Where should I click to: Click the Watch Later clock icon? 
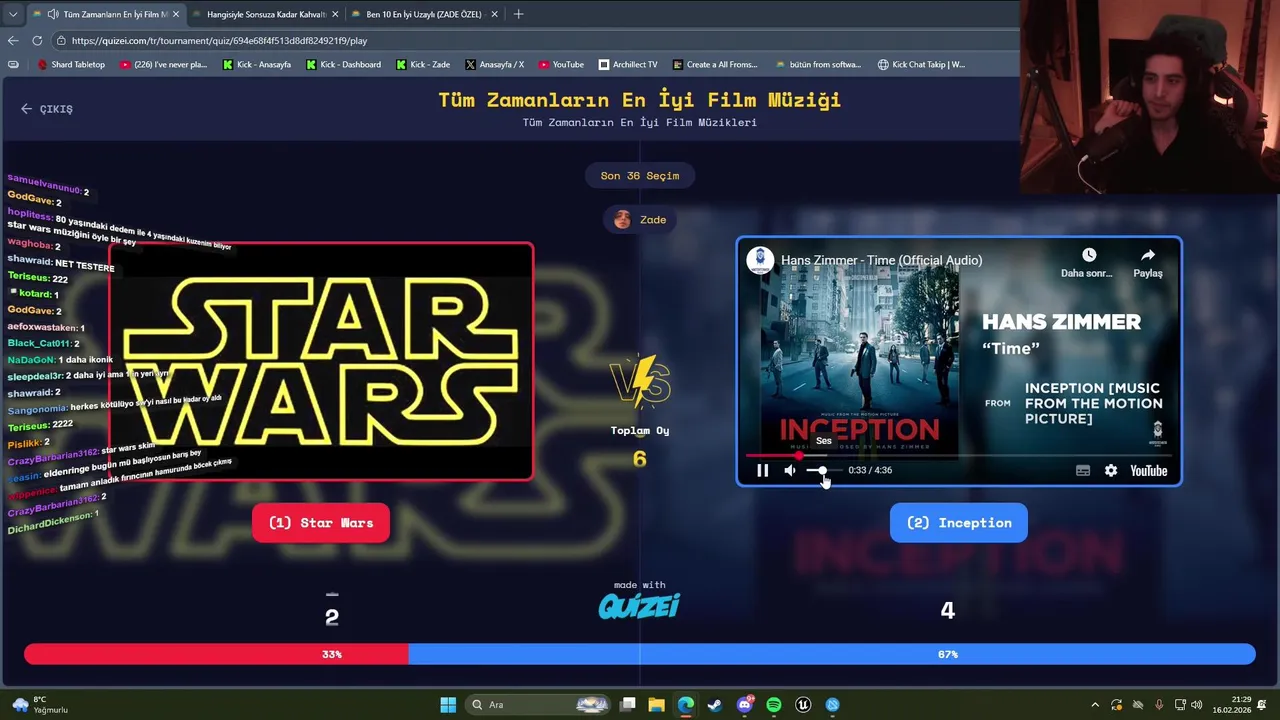pos(1088,256)
